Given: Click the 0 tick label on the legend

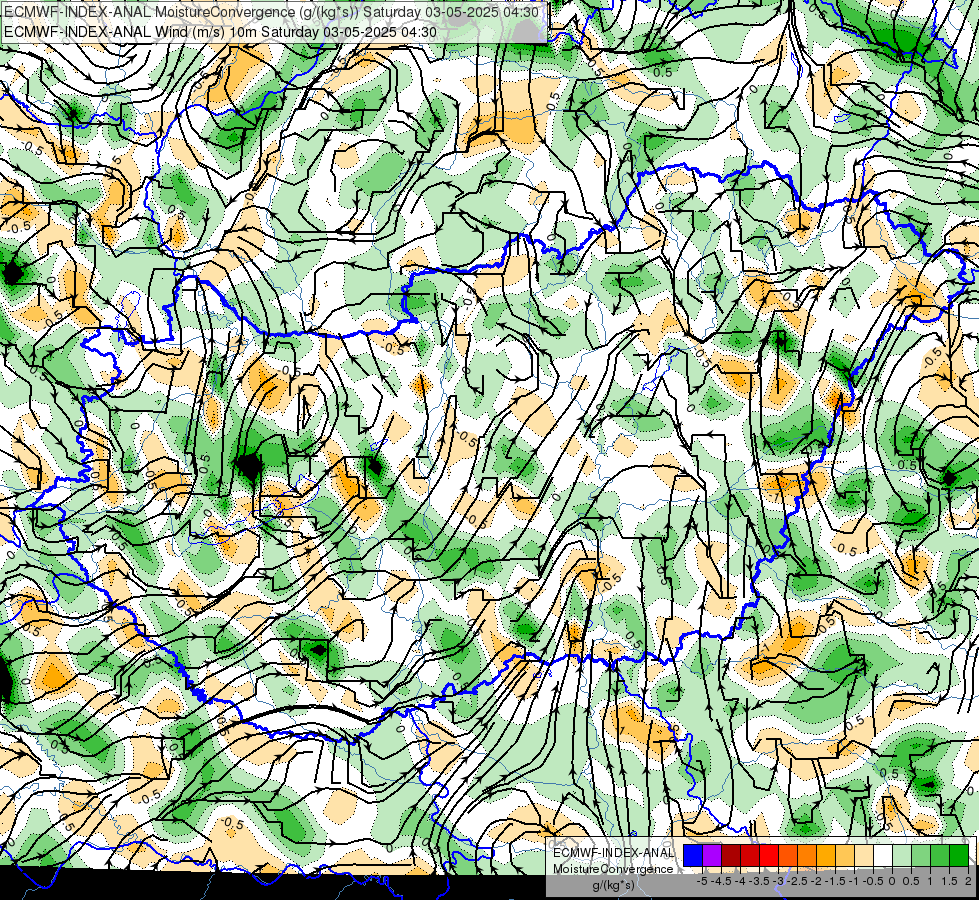Looking at the screenshot, I should (x=892, y=881).
